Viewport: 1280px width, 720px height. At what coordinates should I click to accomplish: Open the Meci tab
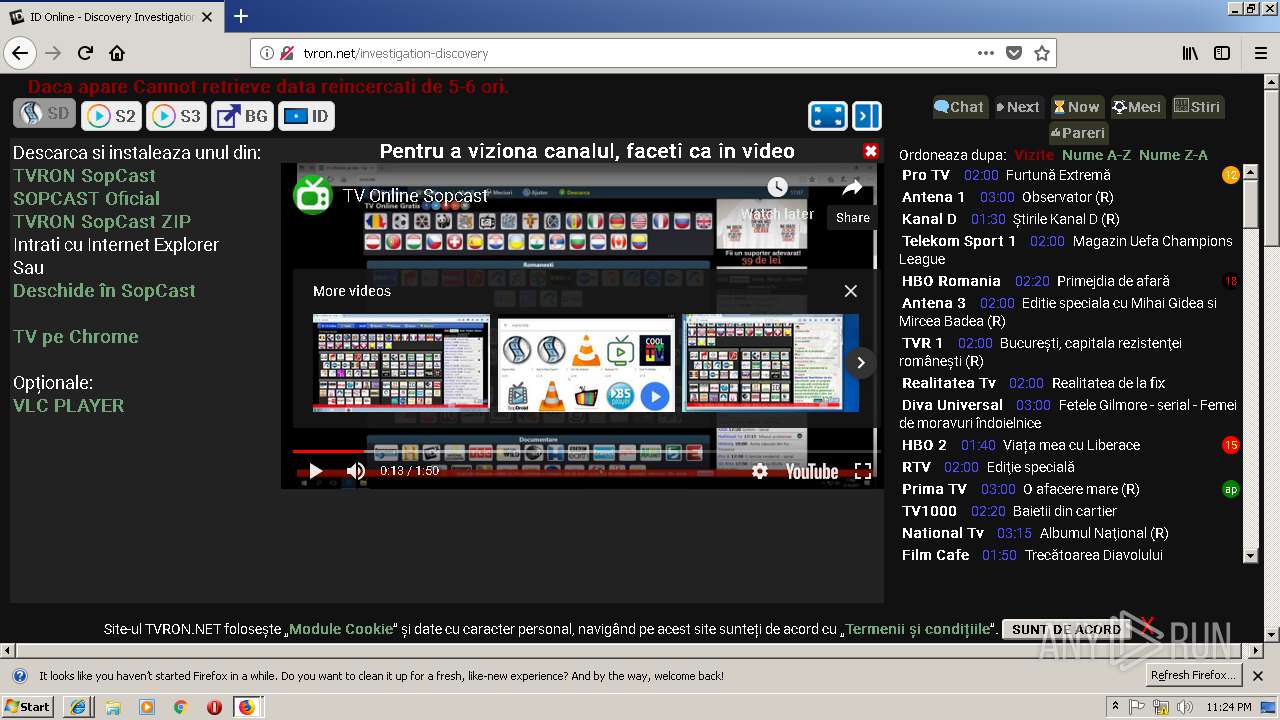click(x=1138, y=107)
